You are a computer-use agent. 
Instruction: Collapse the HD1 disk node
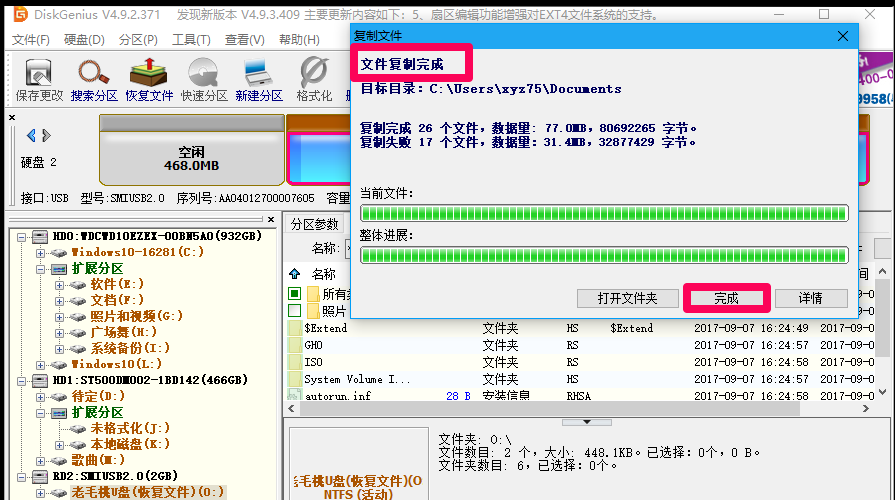21,381
